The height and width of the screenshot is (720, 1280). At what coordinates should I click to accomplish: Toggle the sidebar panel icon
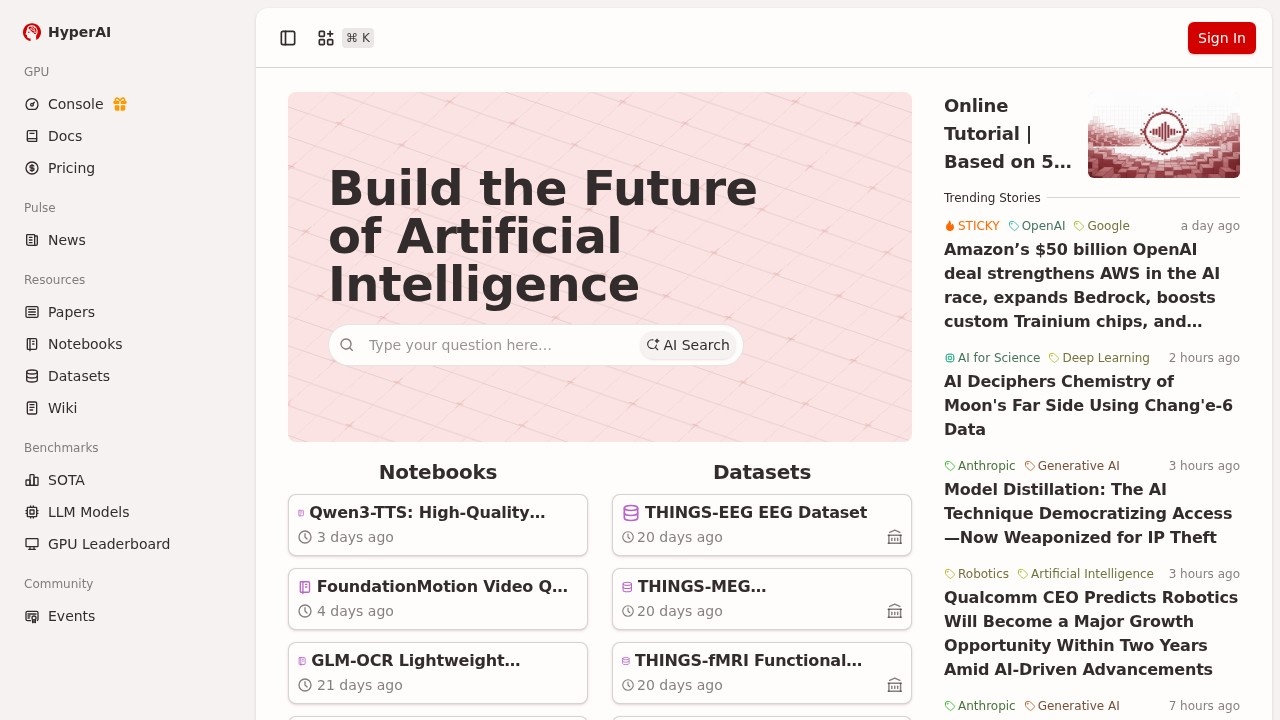[288, 38]
